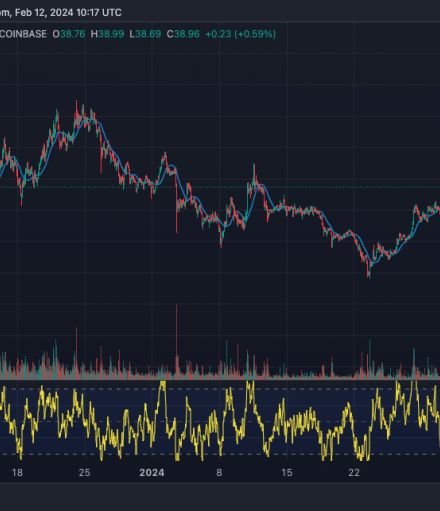The image size is (440, 511).
Task: Click the oscillator's lower dashed band line
Action: pos(220,454)
